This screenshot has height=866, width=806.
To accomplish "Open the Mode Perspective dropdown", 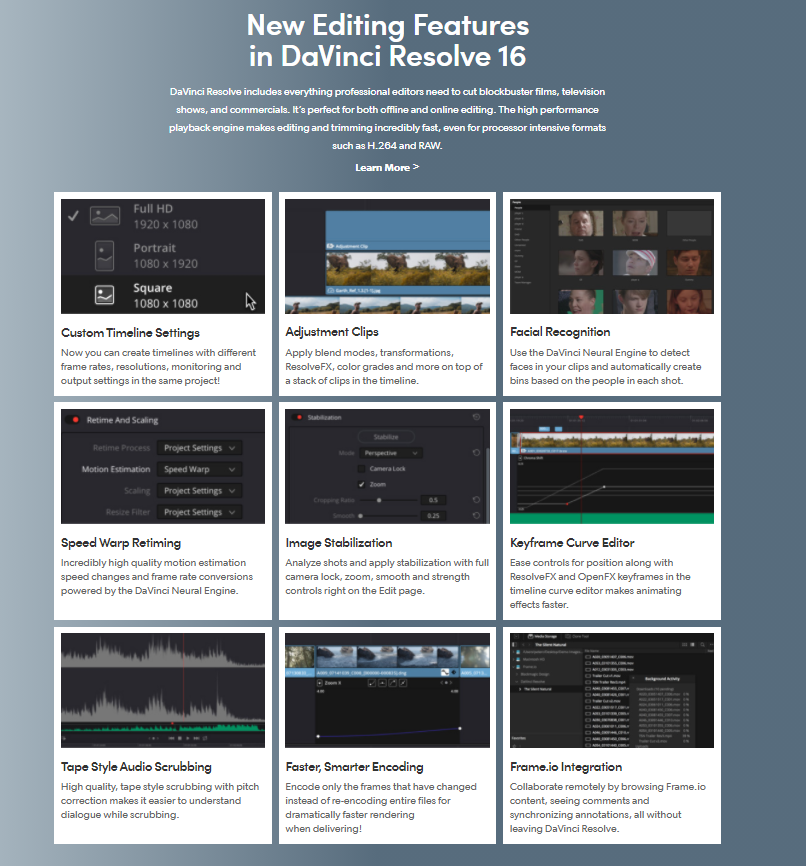I will [x=390, y=453].
